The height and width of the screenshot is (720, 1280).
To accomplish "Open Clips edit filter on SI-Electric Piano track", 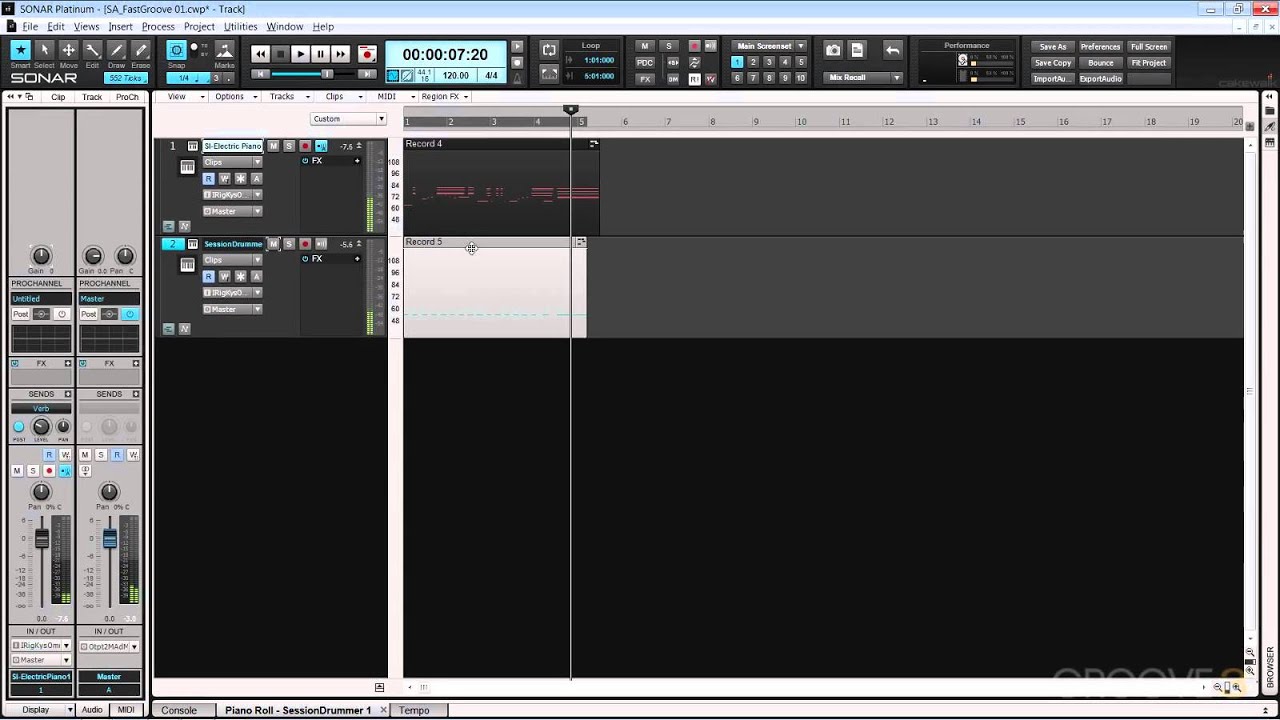I will coord(232,162).
